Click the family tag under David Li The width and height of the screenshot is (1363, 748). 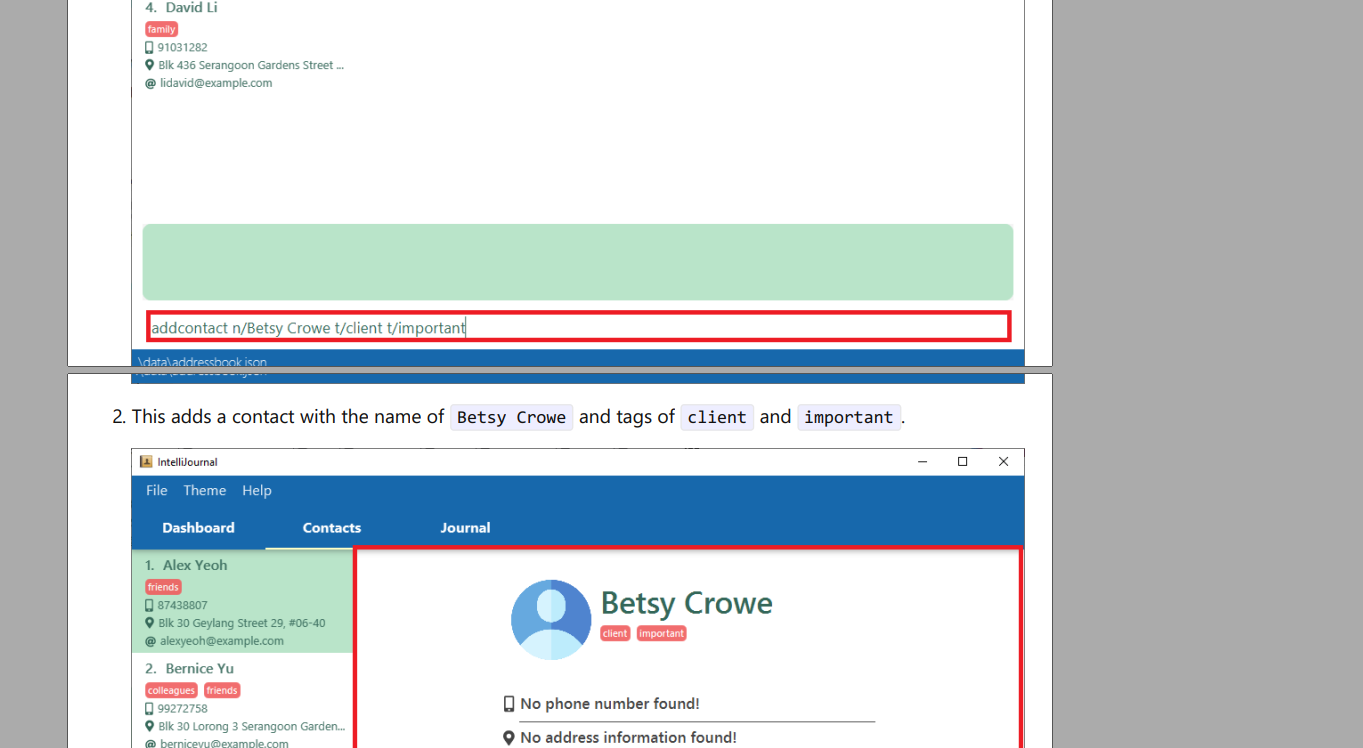pos(161,29)
